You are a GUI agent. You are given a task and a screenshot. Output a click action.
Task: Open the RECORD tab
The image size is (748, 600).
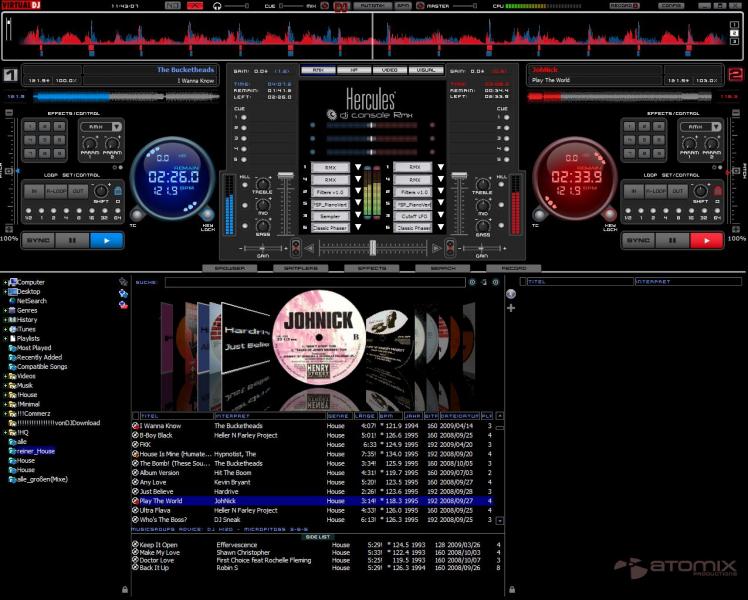513,269
